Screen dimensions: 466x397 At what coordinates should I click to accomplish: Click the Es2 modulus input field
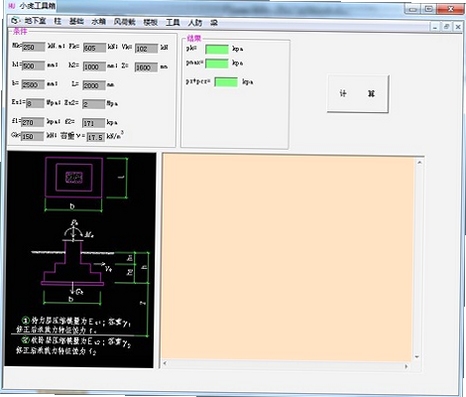(94, 104)
